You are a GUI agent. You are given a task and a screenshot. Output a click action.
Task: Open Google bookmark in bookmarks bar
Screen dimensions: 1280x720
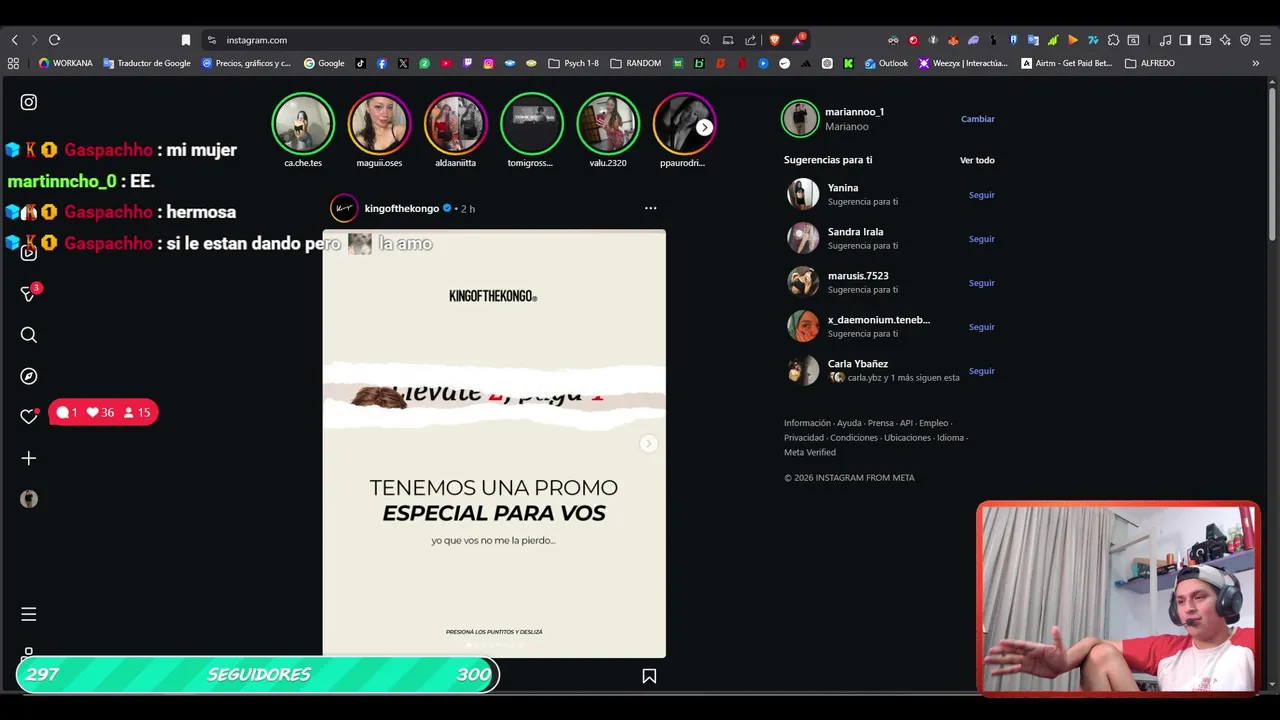coord(324,63)
